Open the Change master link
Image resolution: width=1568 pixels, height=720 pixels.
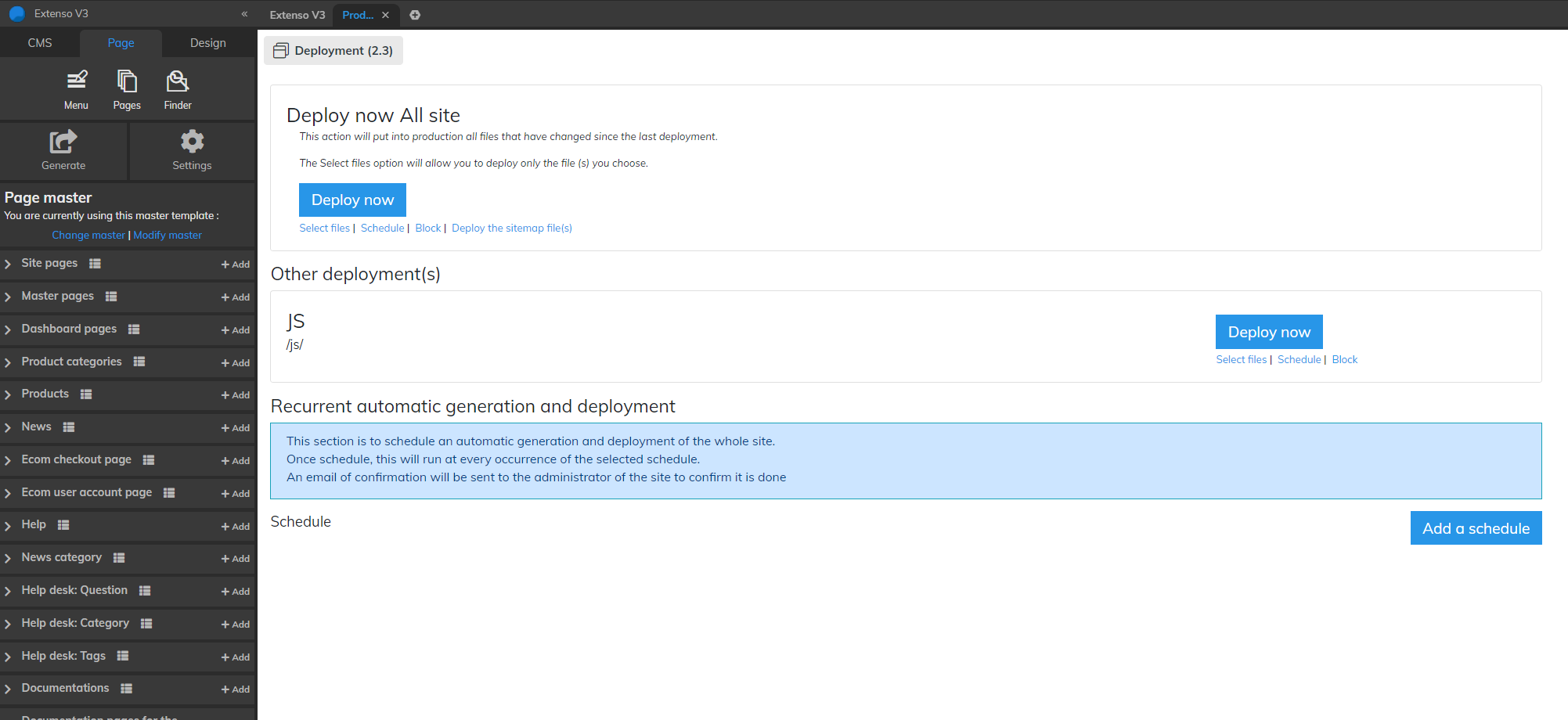point(88,234)
